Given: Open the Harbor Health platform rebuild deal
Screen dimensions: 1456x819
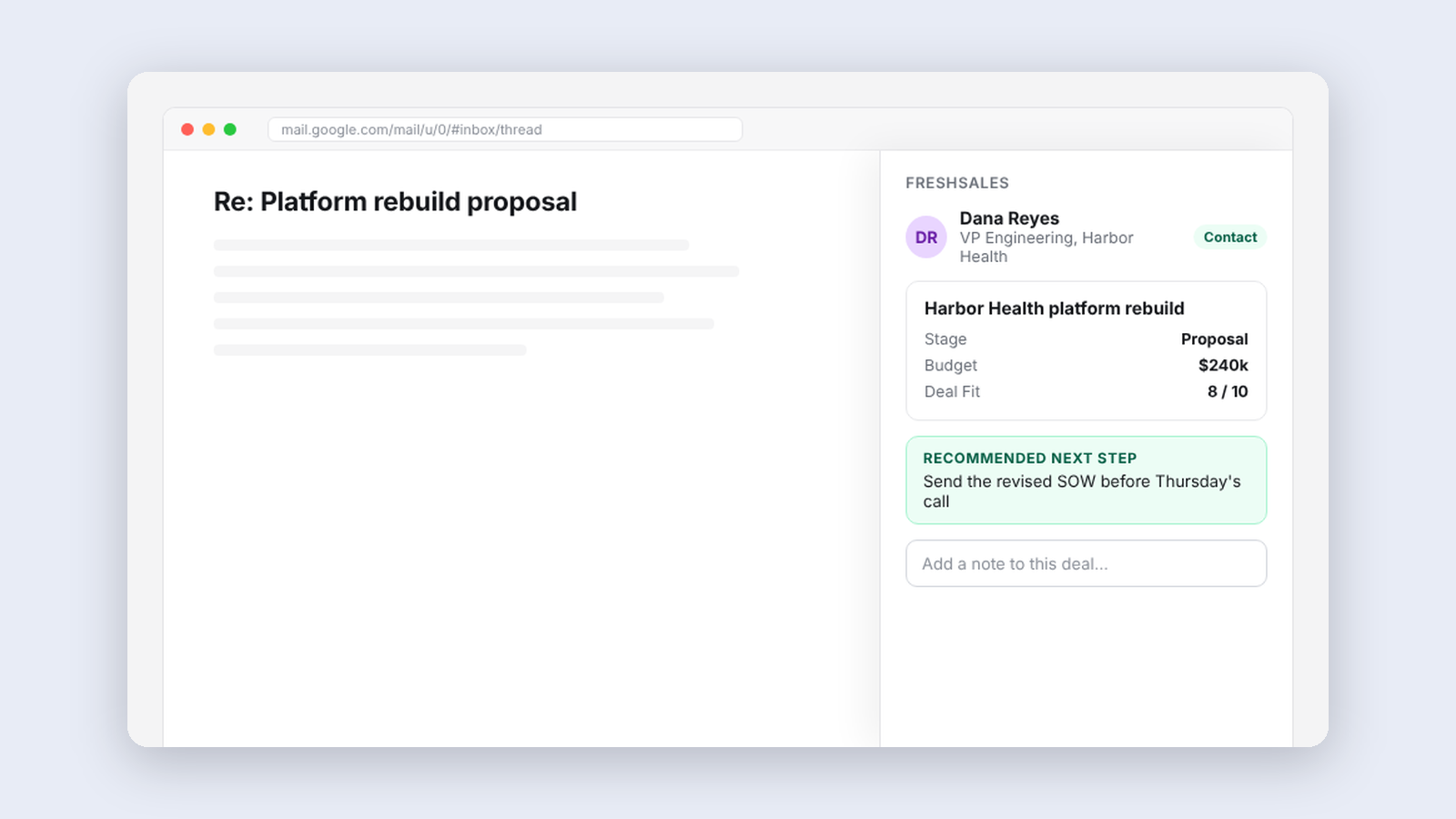Looking at the screenshot, I should pyautogui.click(x=1054, y=308).
